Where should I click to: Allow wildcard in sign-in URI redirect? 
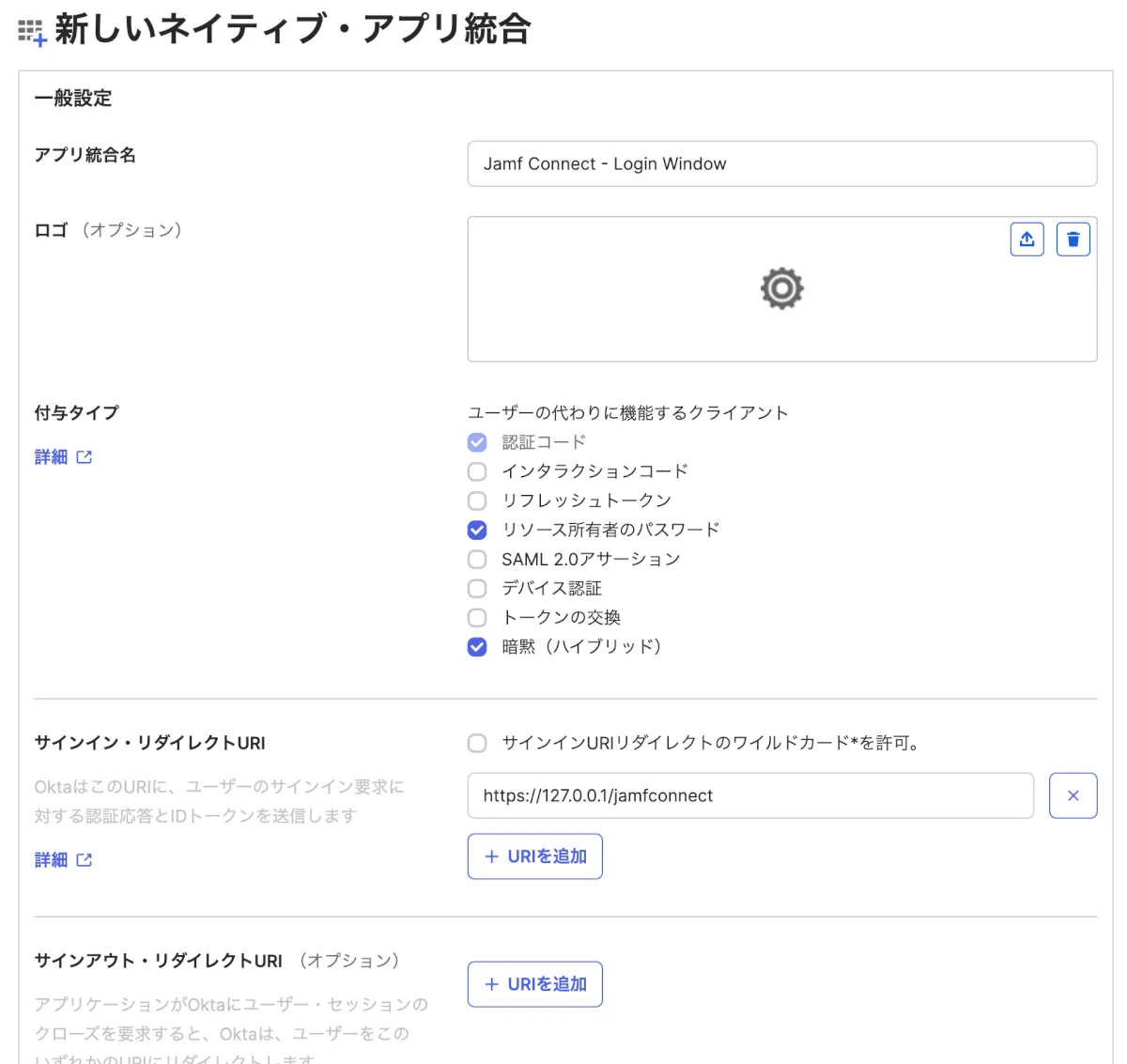477,744
